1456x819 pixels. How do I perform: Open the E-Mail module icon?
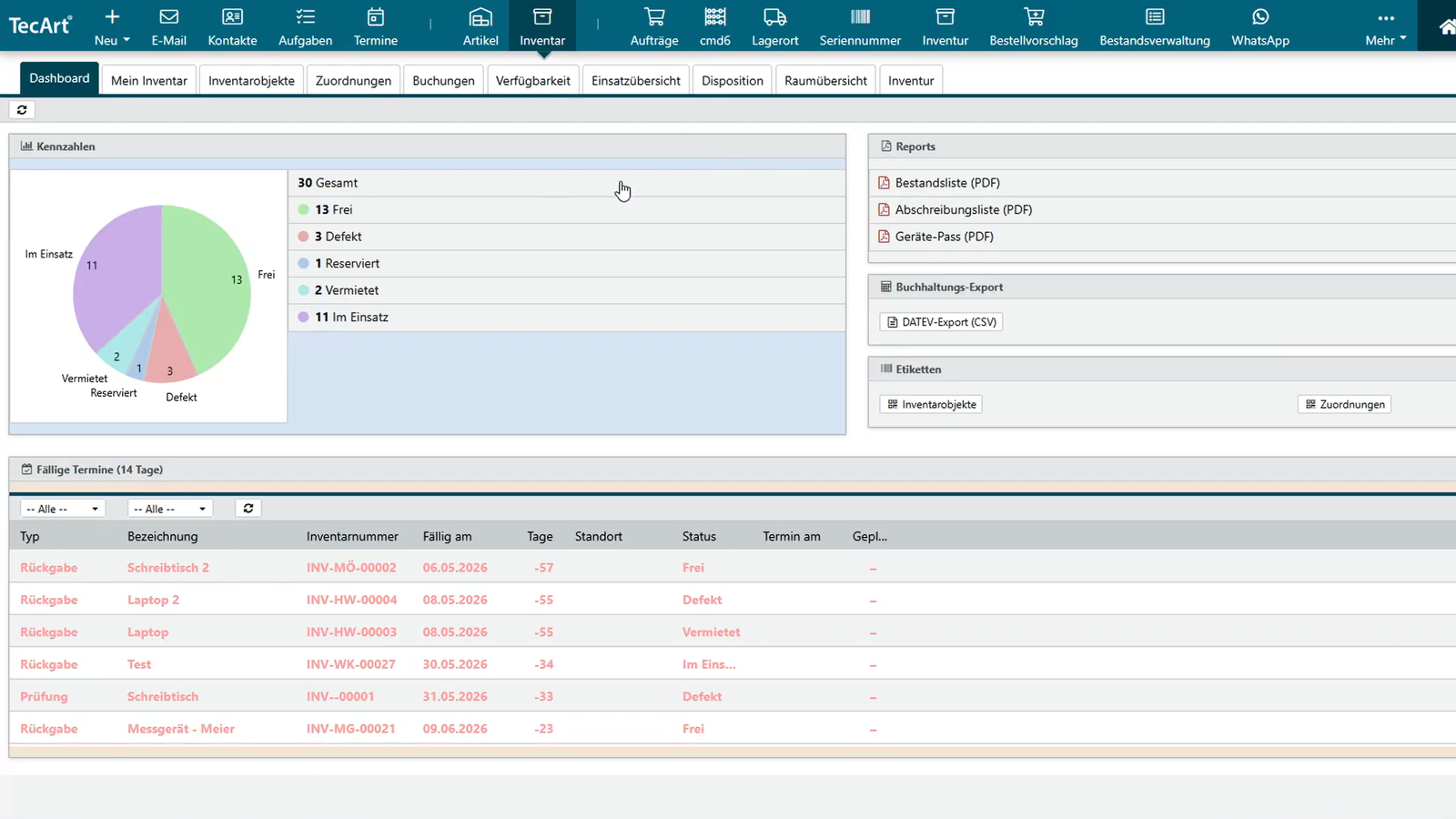coord(168,27)
